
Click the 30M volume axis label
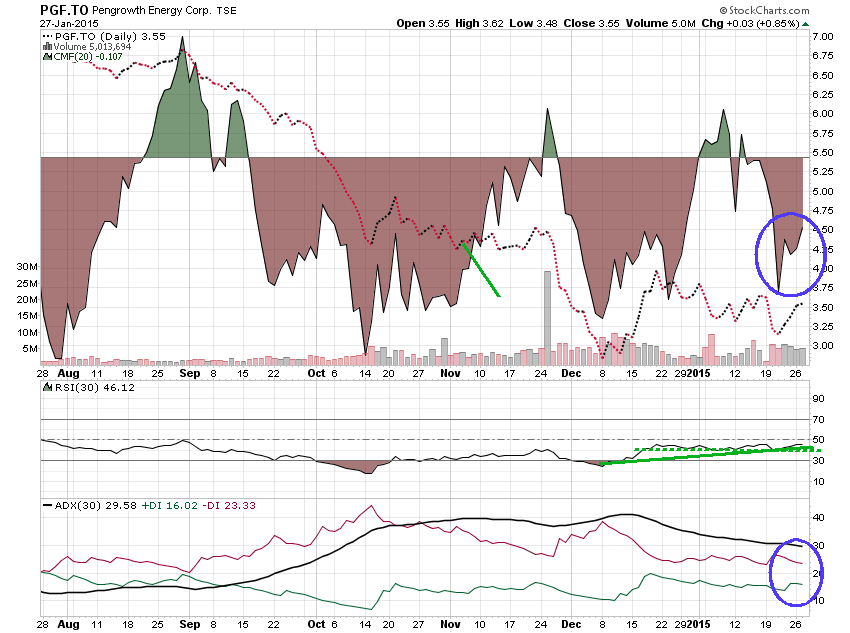coord(27,267)
